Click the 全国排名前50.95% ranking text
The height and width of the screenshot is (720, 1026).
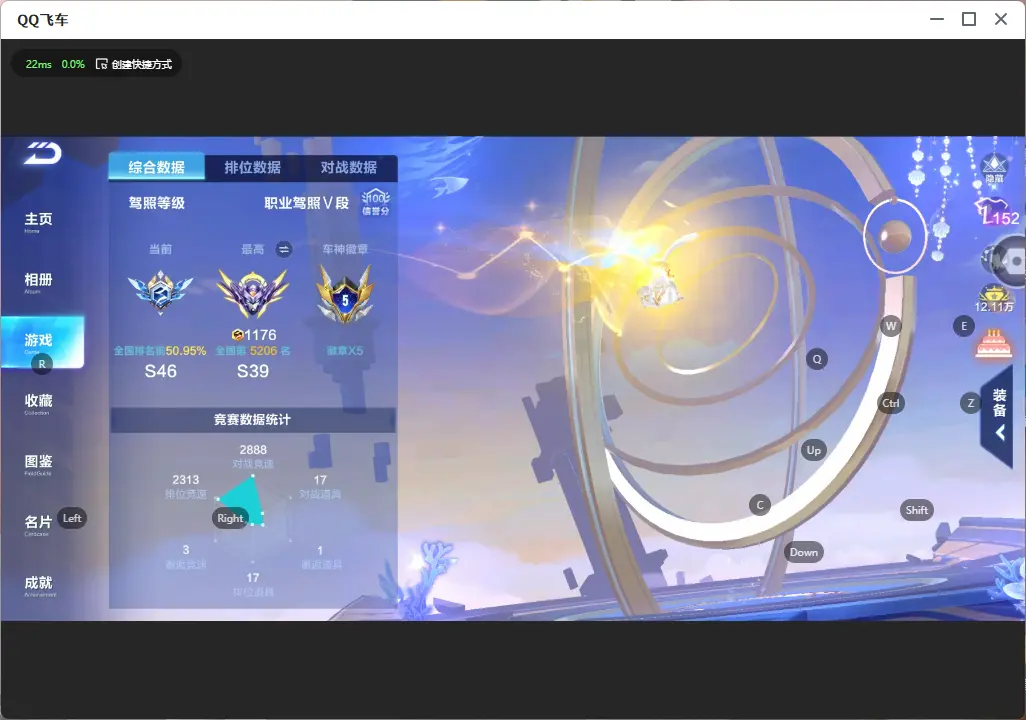[x=160, y=351]
